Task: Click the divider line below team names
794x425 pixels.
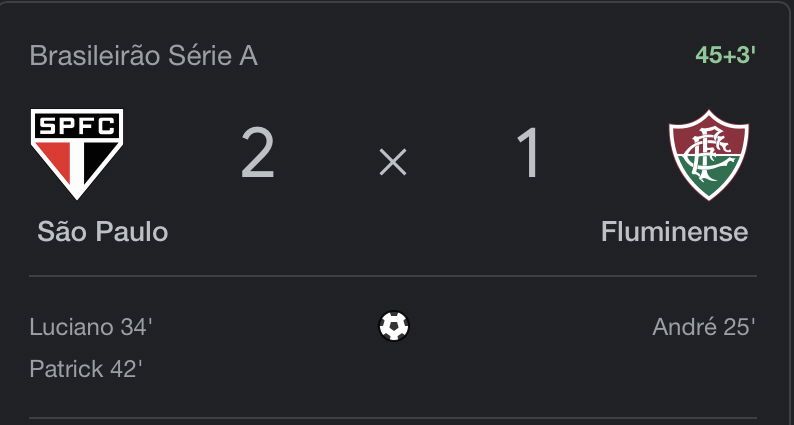Action: 393,276
